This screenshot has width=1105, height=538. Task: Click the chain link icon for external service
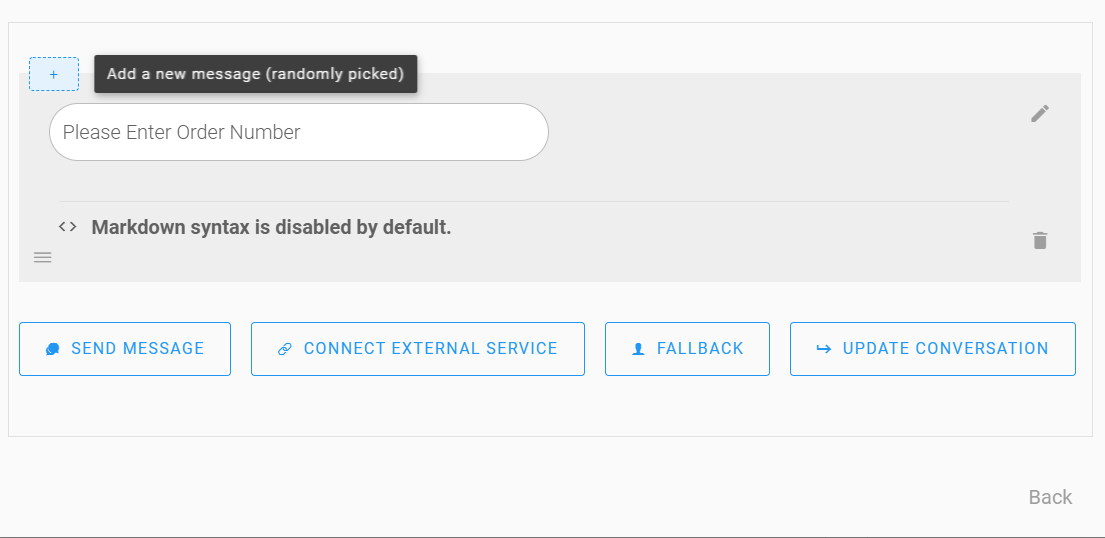285,349
